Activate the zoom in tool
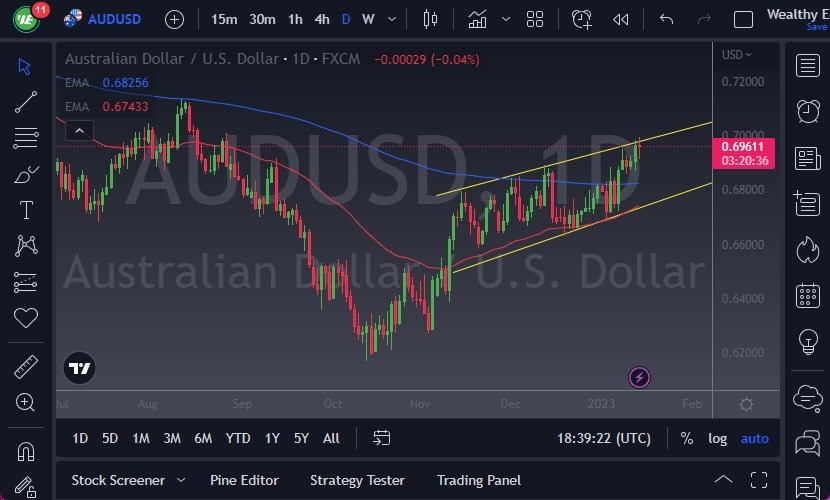This screenshot has height=500, width=830. click(25, 403)
